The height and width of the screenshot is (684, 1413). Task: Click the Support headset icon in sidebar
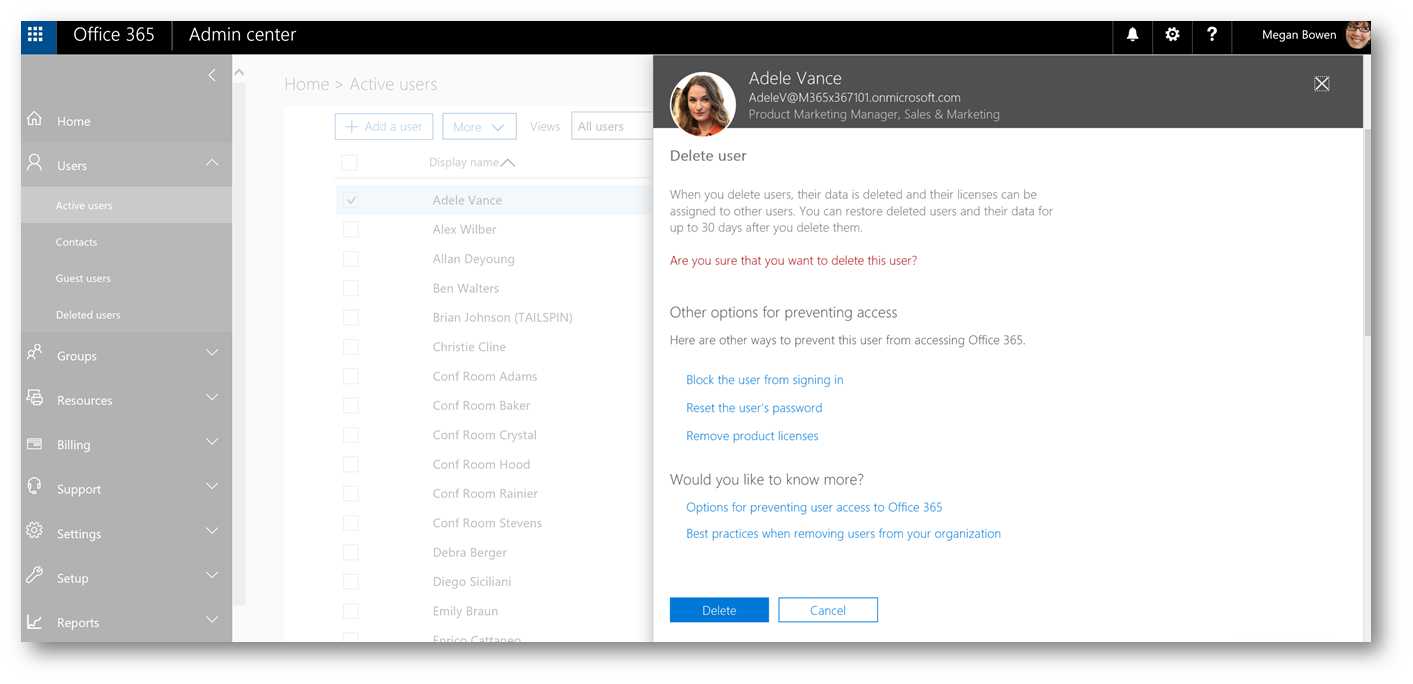coord(35,486)
